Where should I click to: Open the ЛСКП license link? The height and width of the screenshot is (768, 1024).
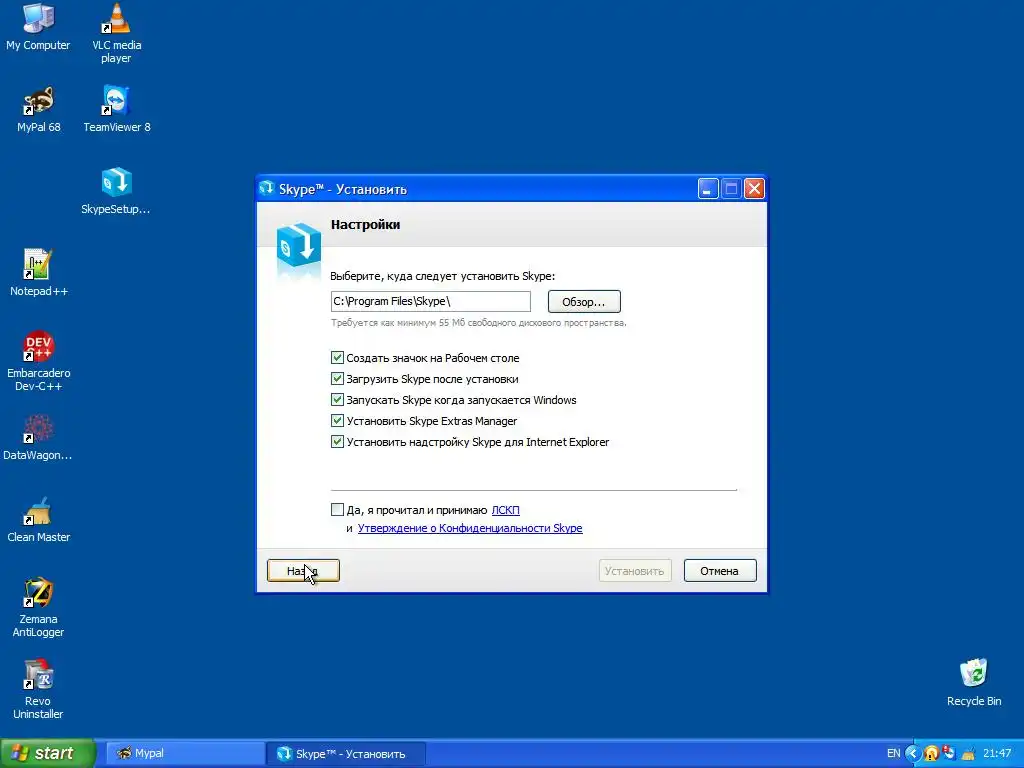pyautogui.click(x=505, y=510)
